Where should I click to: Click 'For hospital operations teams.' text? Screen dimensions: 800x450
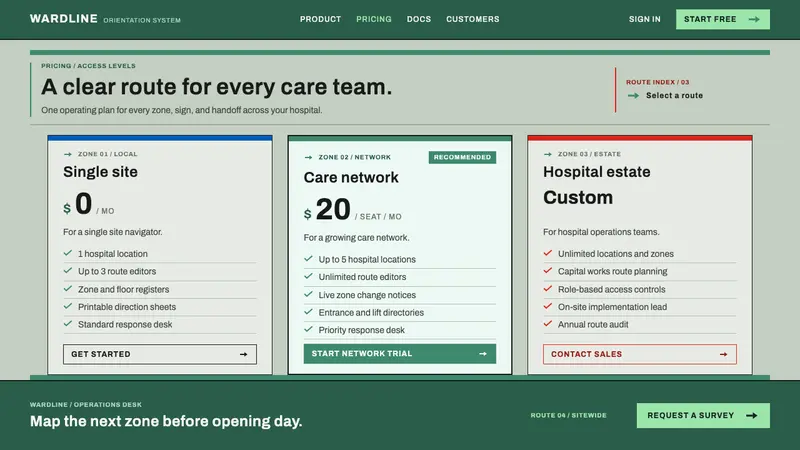601,232
